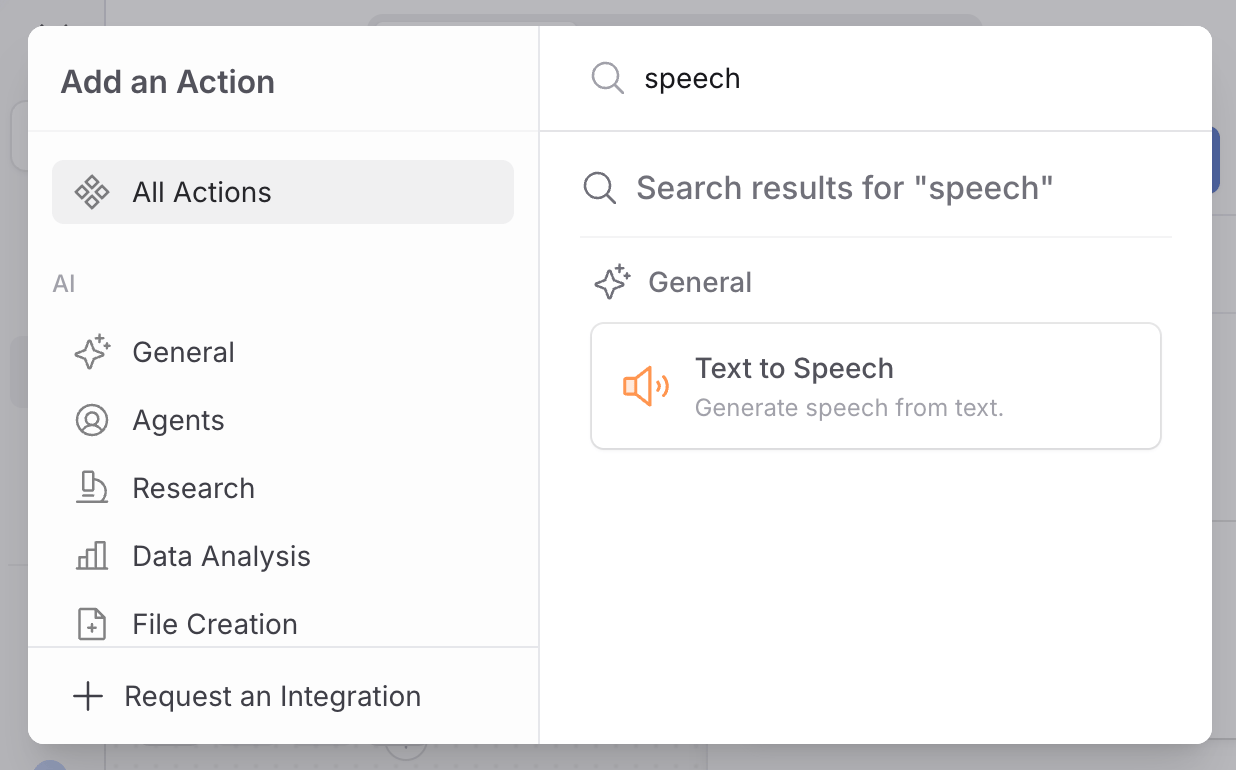Click the AI section label in sidebar
Image resolution: width=1236 pixels, height=770 pixels.
[64, 284]
